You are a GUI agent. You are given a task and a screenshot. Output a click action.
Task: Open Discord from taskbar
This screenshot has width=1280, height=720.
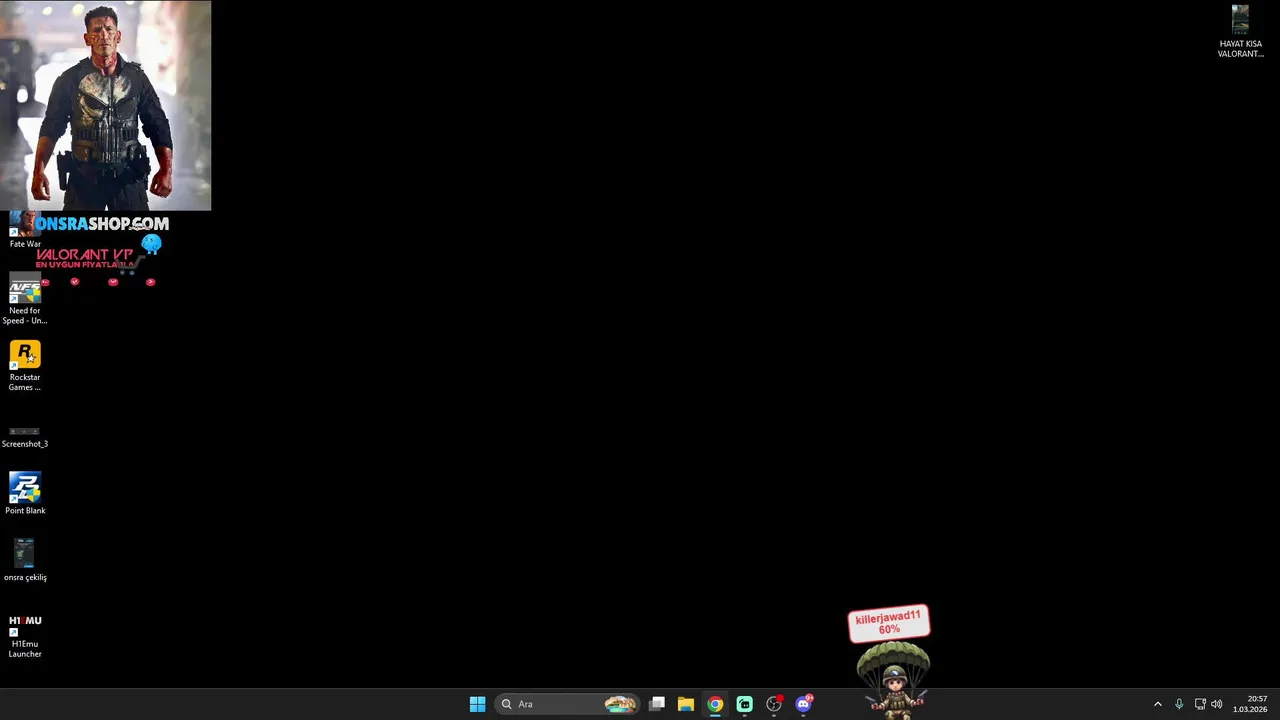(x=803, y=704)
